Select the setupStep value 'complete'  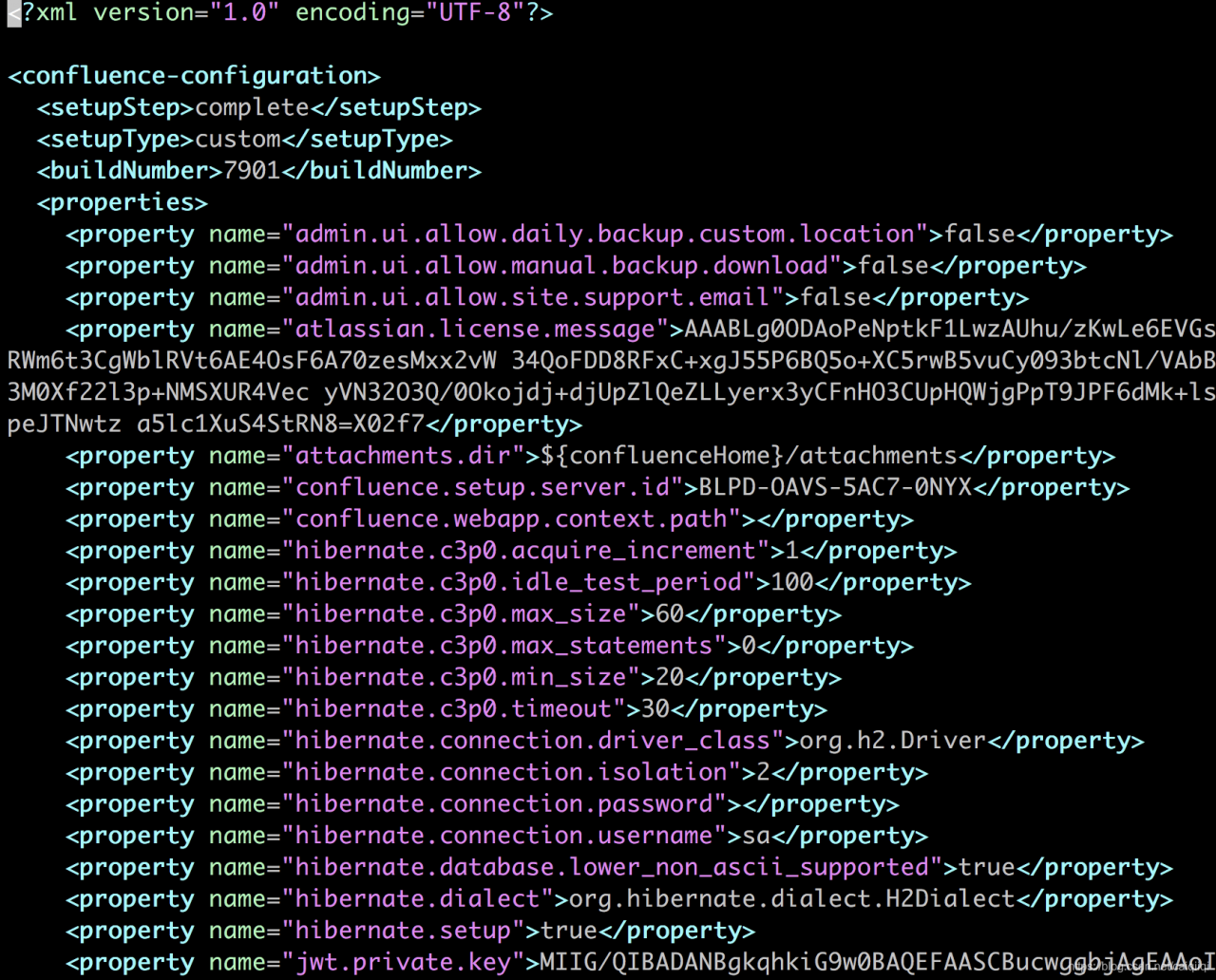(x=252, y=107)
